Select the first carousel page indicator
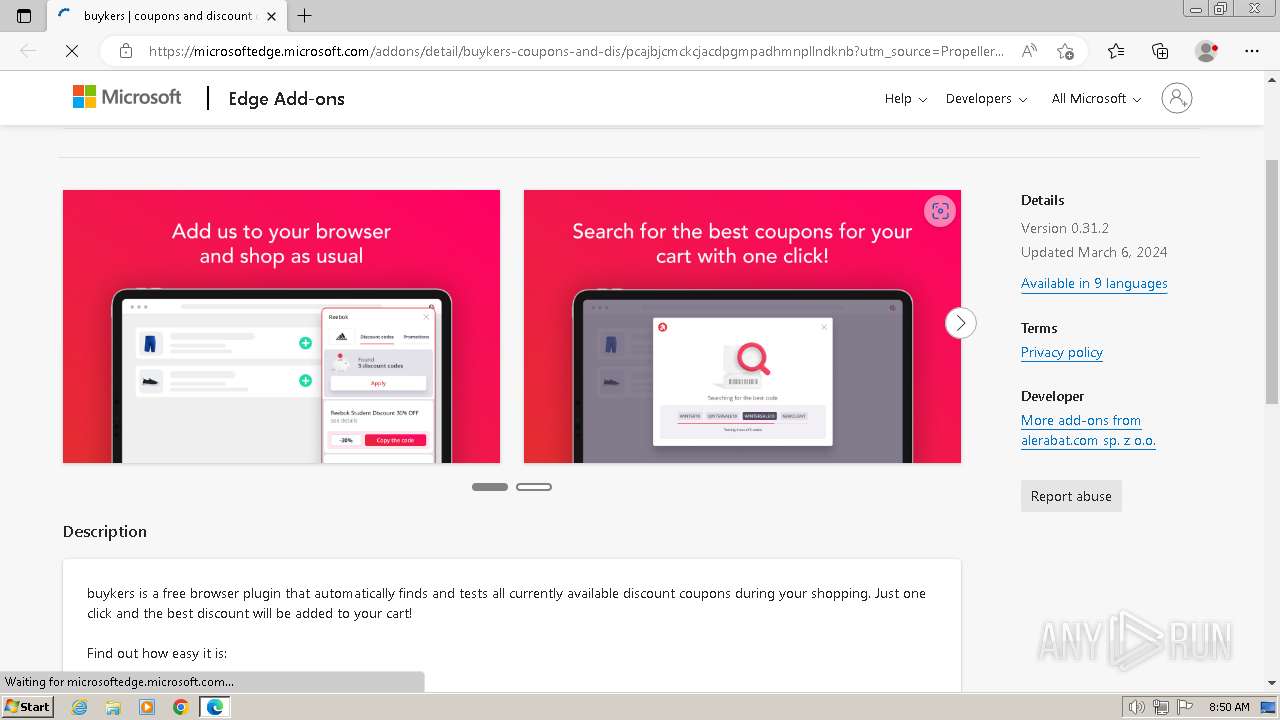The height and width of the screenshot is (720, 1280). point(490,487)
